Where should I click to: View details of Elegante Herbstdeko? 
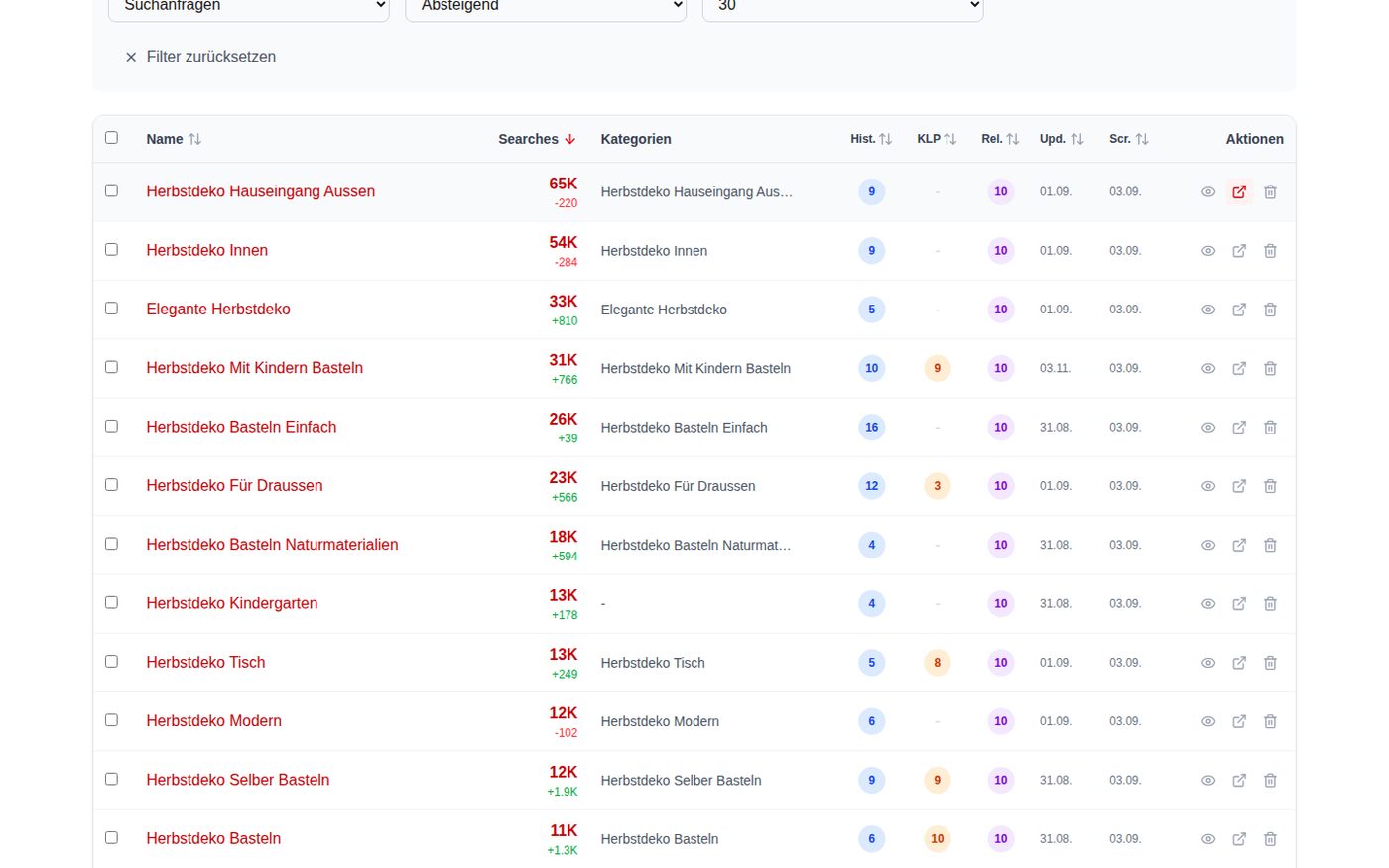[x=1208, y=310]
